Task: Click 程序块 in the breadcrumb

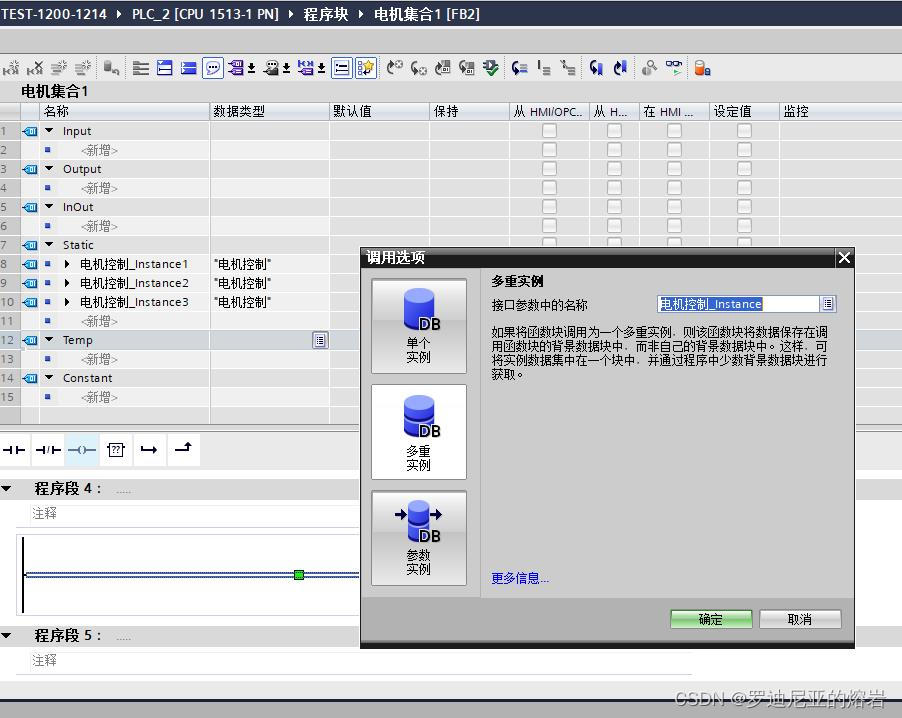Action: click(326, 14)
